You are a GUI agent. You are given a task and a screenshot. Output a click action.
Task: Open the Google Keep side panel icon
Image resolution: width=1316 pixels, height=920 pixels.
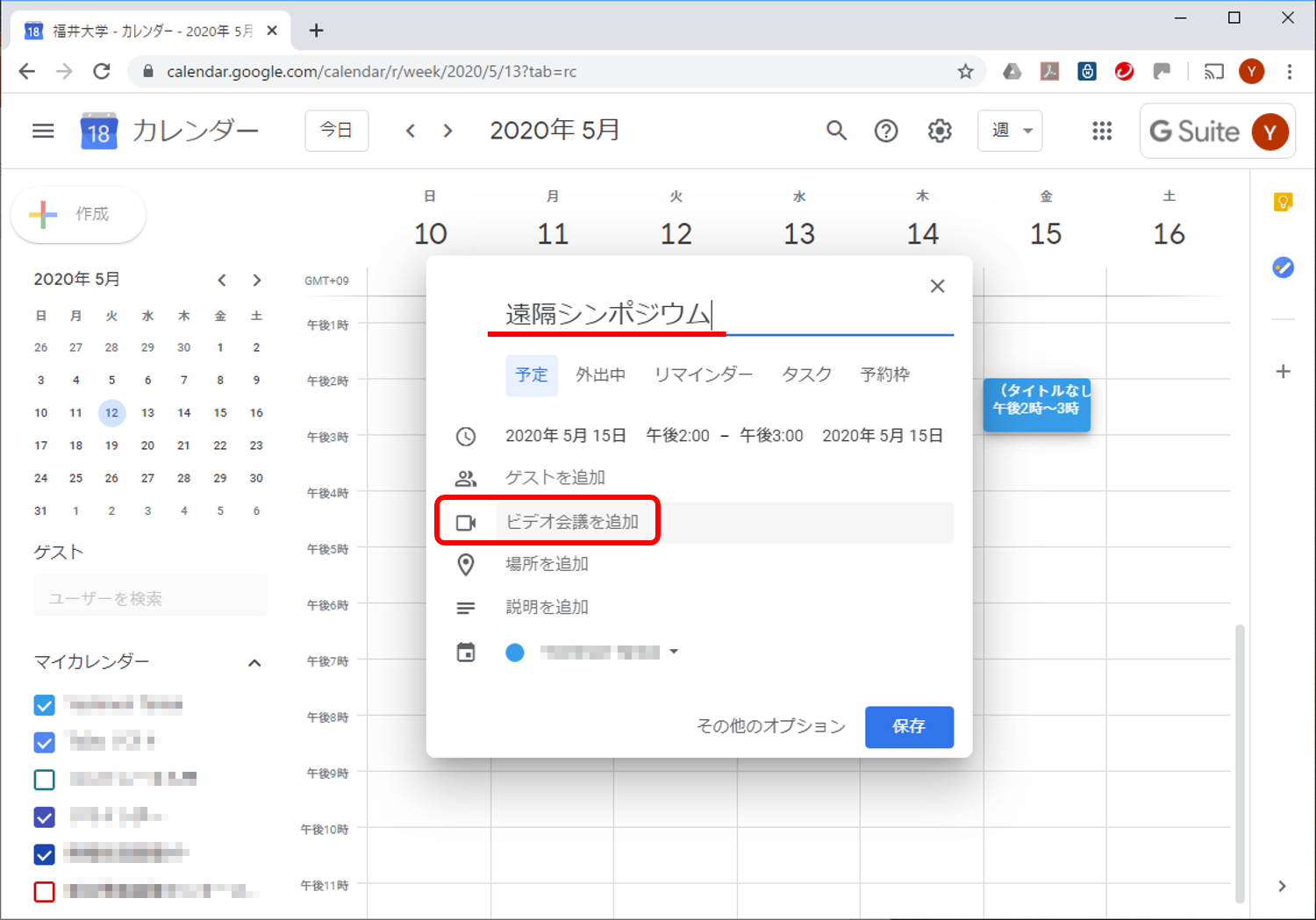tap(1283, 203)
